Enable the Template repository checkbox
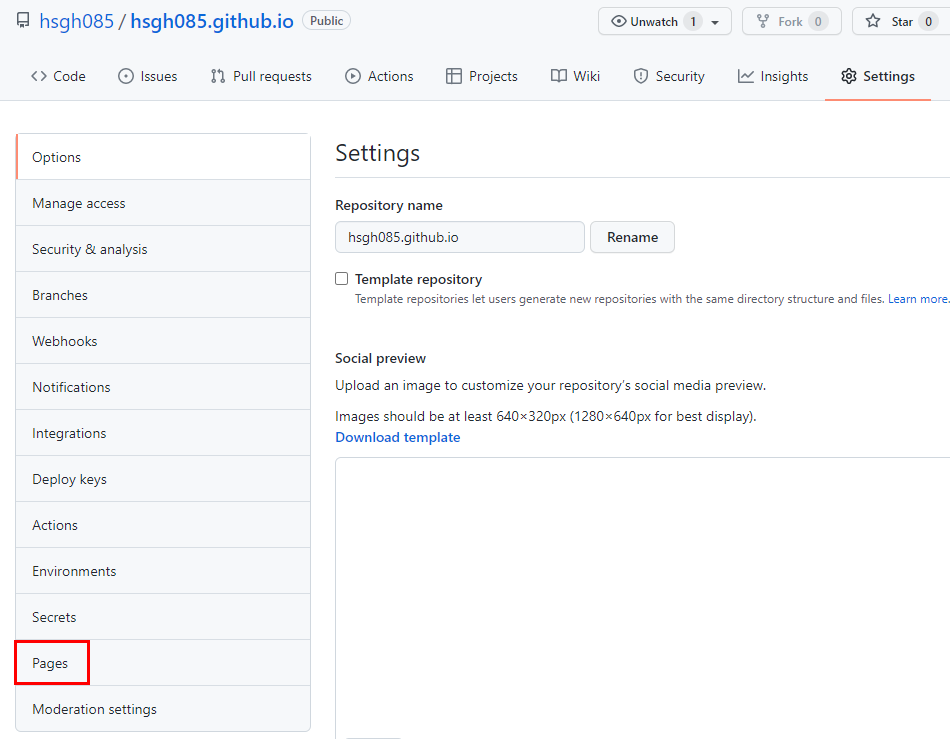 point(342,279)
